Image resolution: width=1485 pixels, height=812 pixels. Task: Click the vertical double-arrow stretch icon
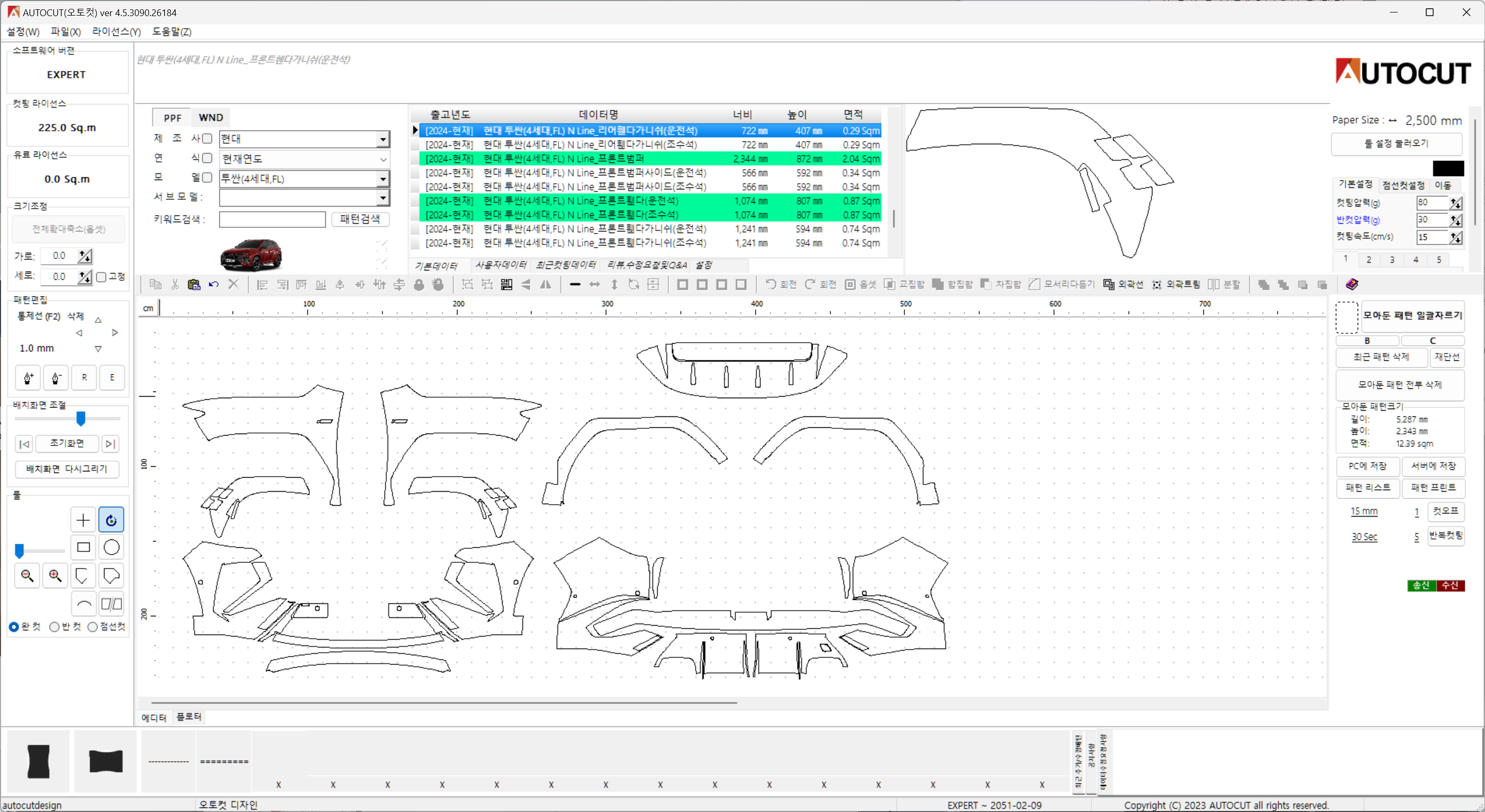pos(614,285)
